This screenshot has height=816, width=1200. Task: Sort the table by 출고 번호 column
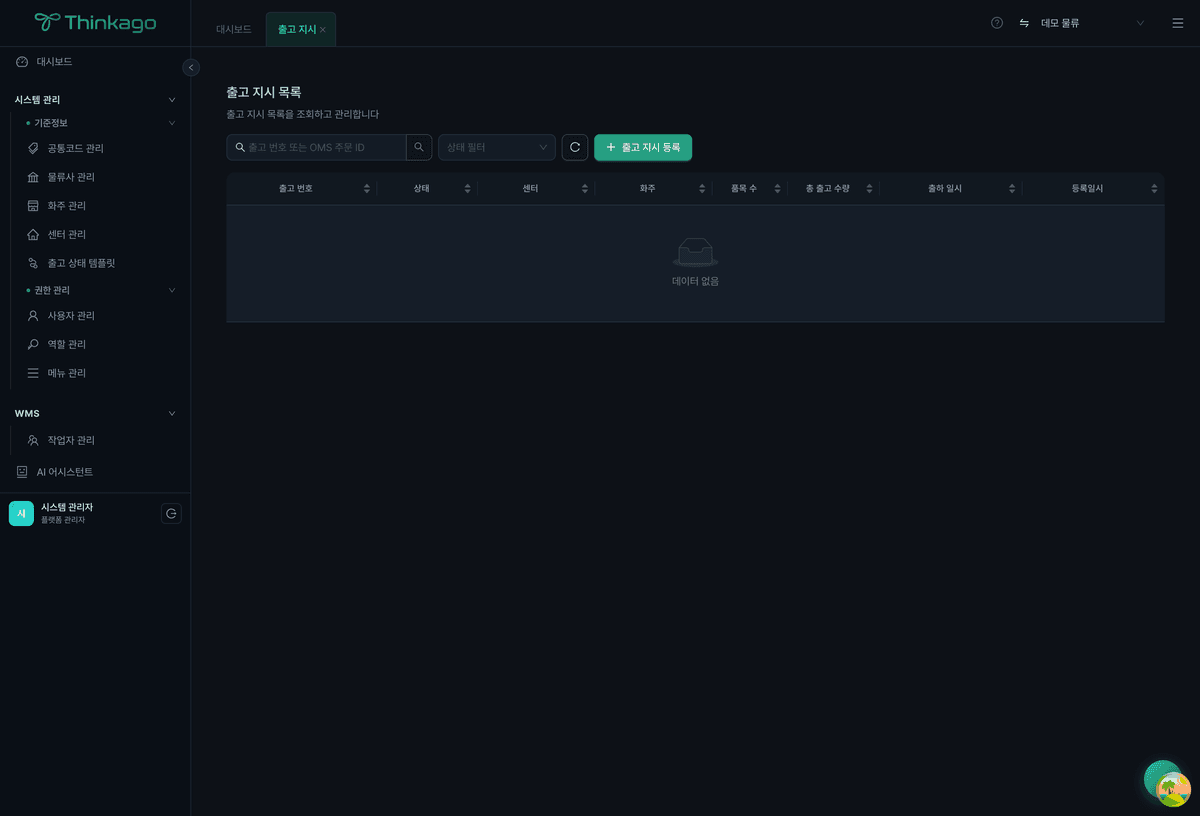click(296, 189)
